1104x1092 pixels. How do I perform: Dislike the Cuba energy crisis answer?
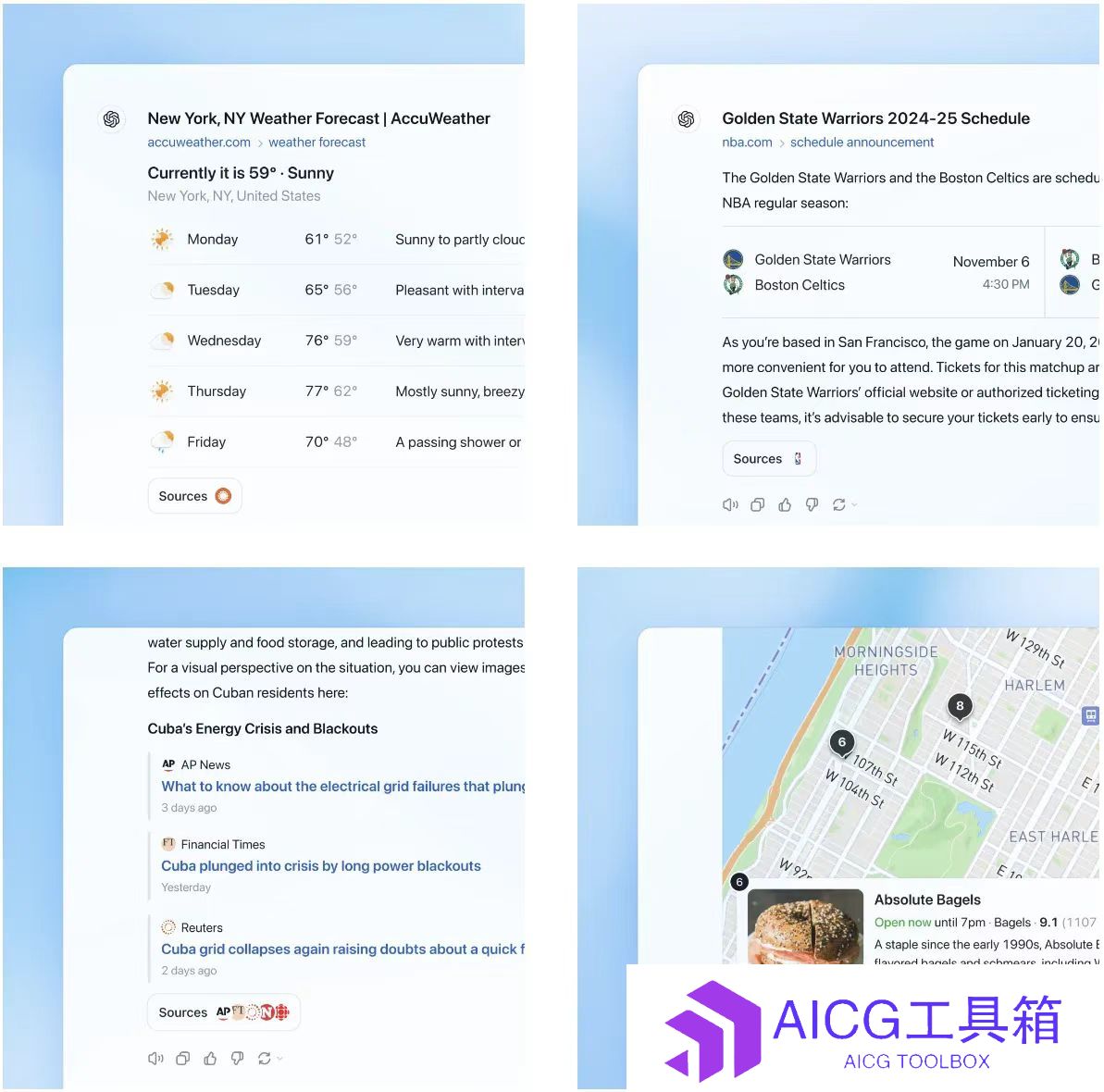coord(237,1058)
